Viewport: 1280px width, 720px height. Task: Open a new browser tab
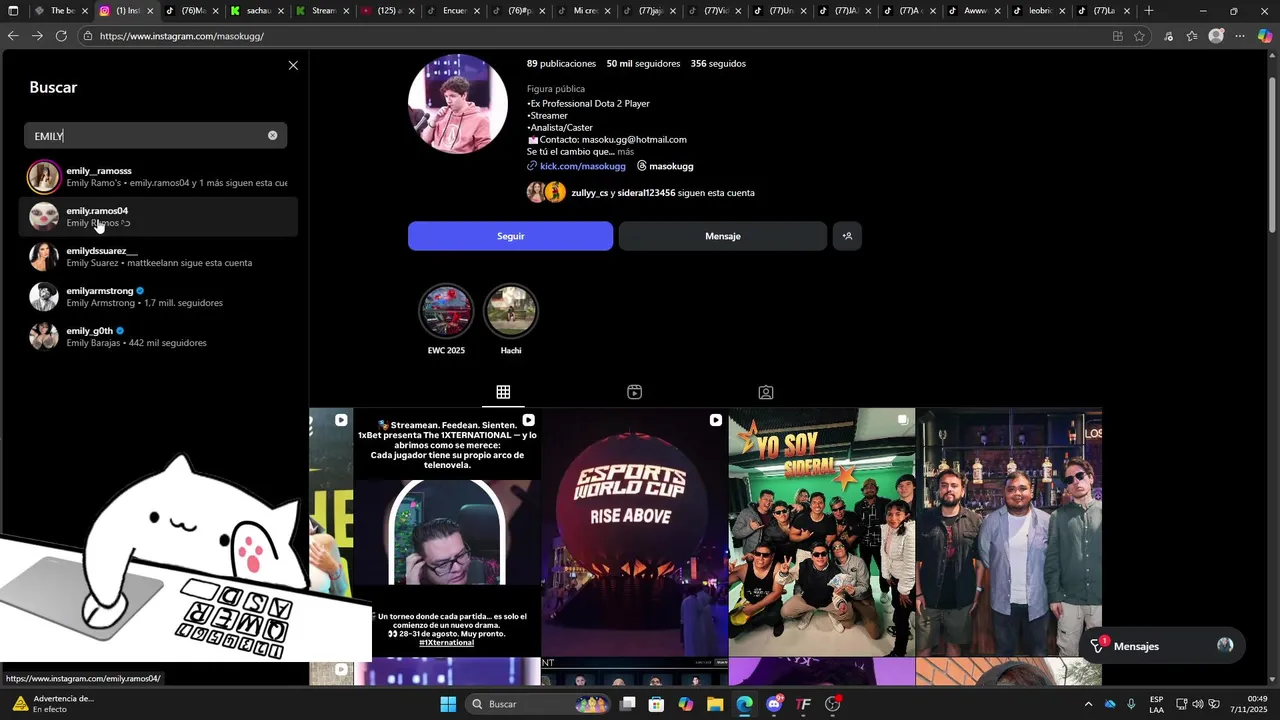[x=1149, y=11]
